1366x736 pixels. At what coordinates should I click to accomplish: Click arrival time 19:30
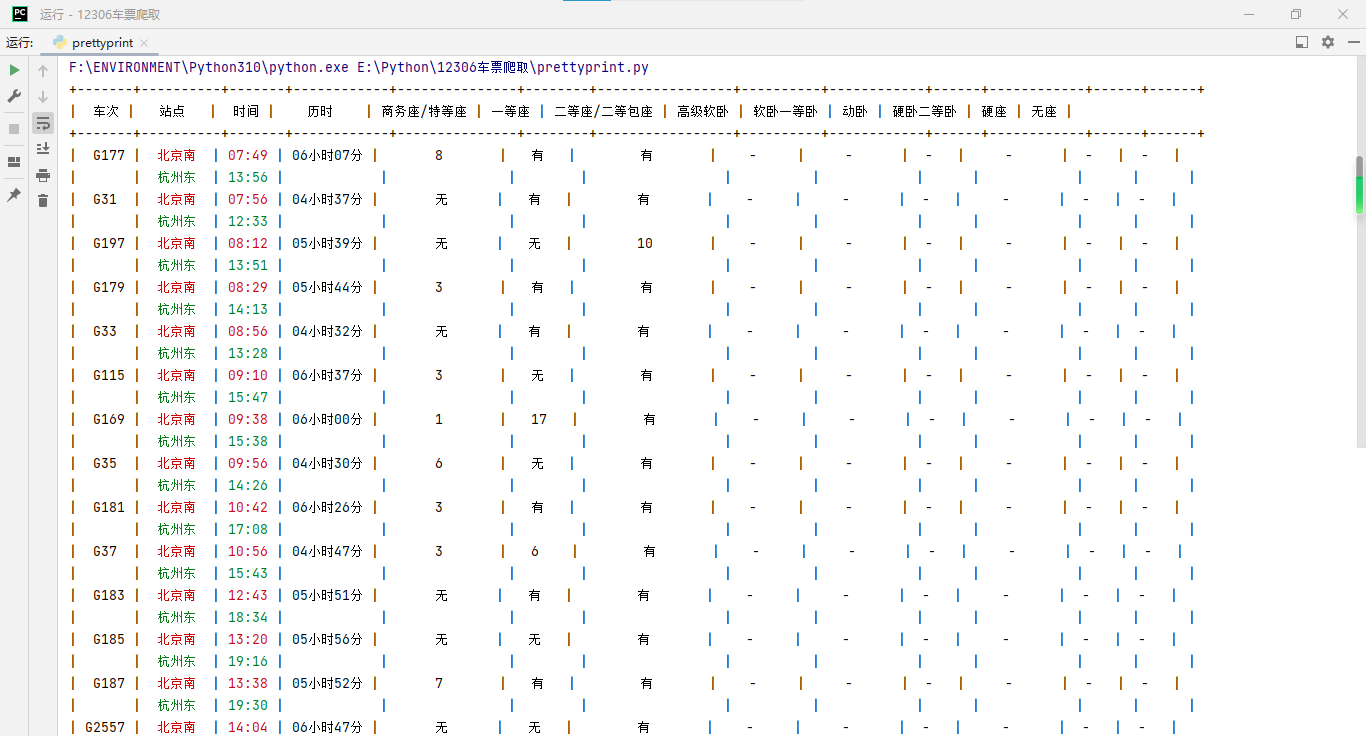[x=248, y=705]
